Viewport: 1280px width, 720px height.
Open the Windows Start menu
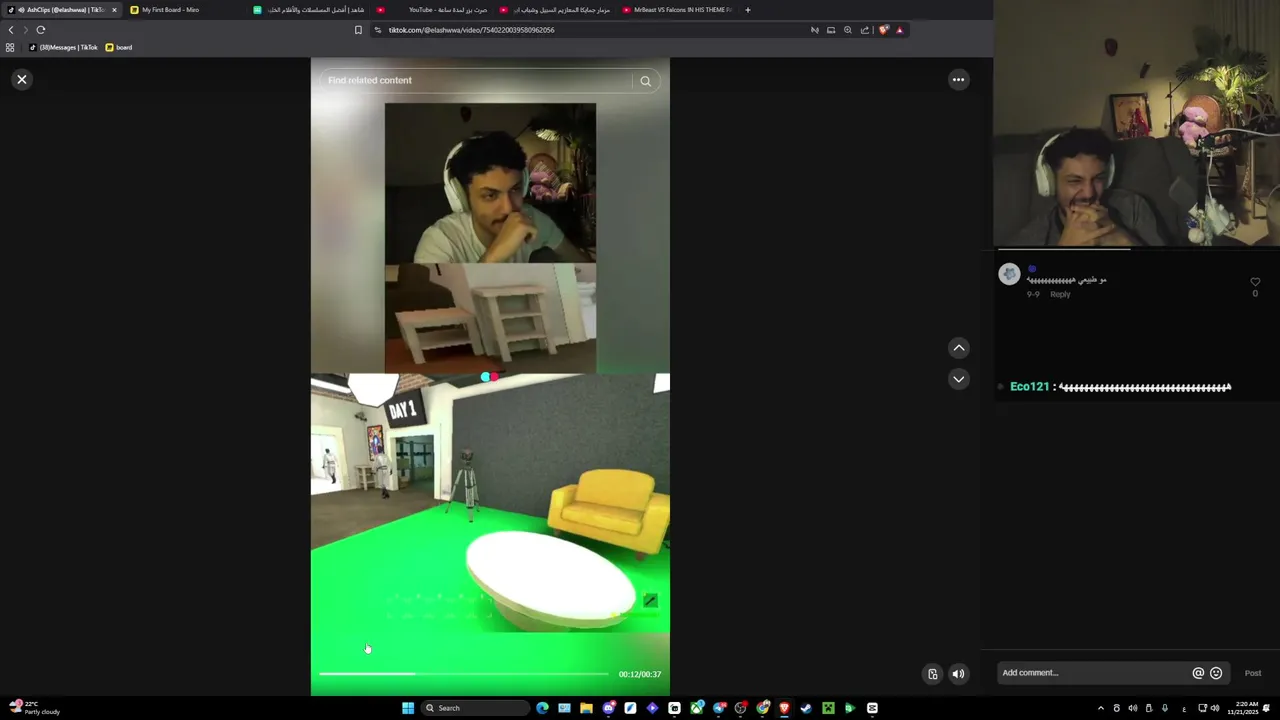pyautogui.click(x=408, y=708)
